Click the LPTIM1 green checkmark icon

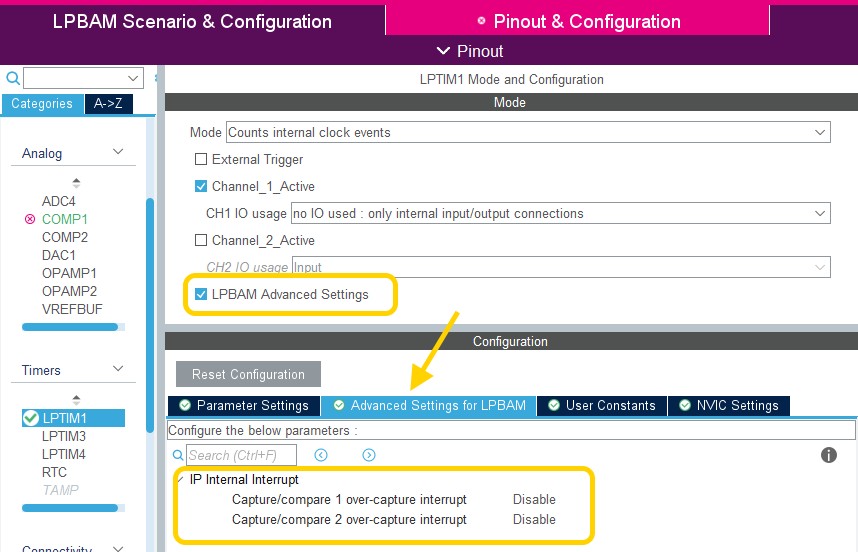coord(31,418)
